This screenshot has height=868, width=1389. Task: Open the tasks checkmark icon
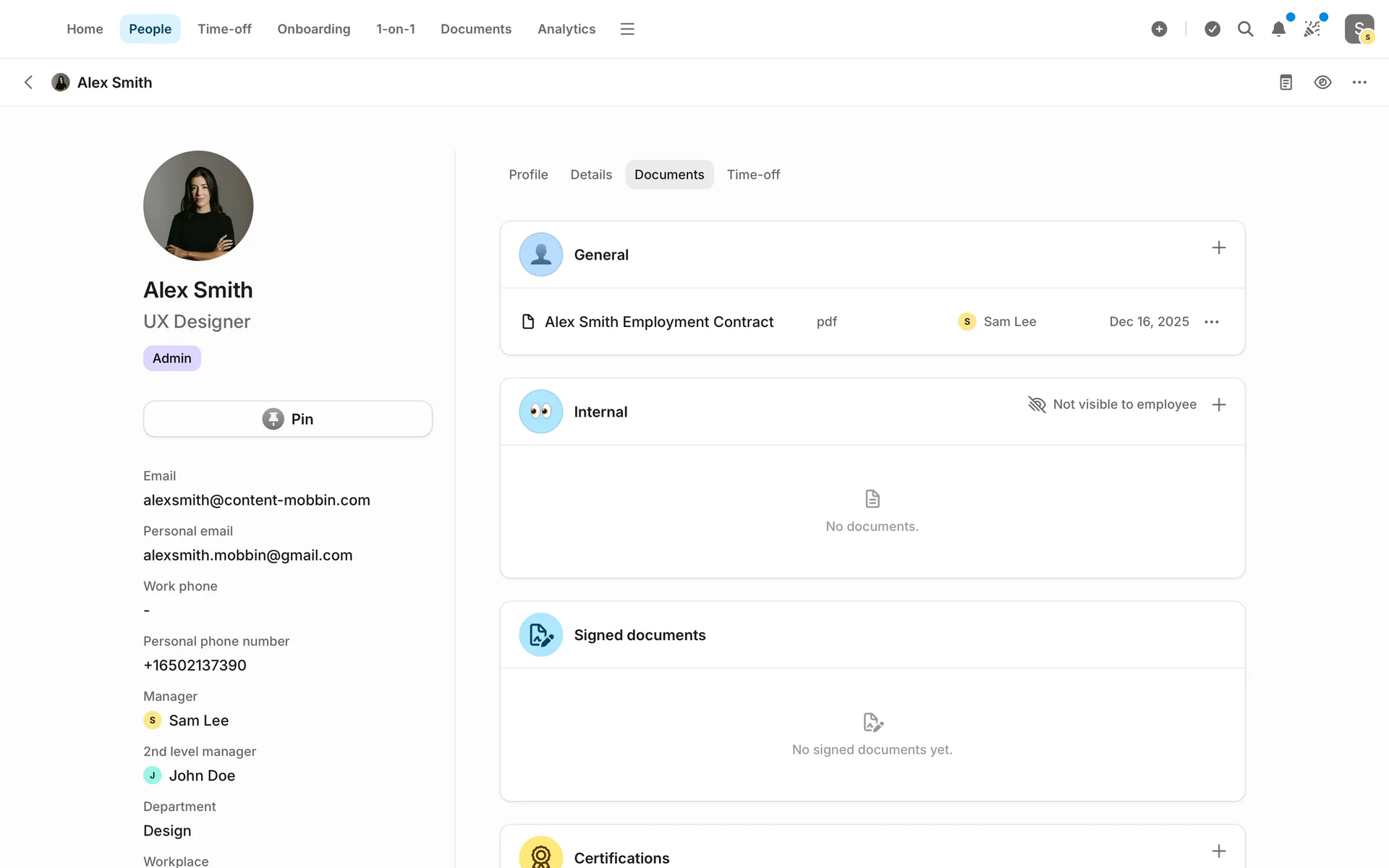pyautogui.click(x=1212, y=29)
